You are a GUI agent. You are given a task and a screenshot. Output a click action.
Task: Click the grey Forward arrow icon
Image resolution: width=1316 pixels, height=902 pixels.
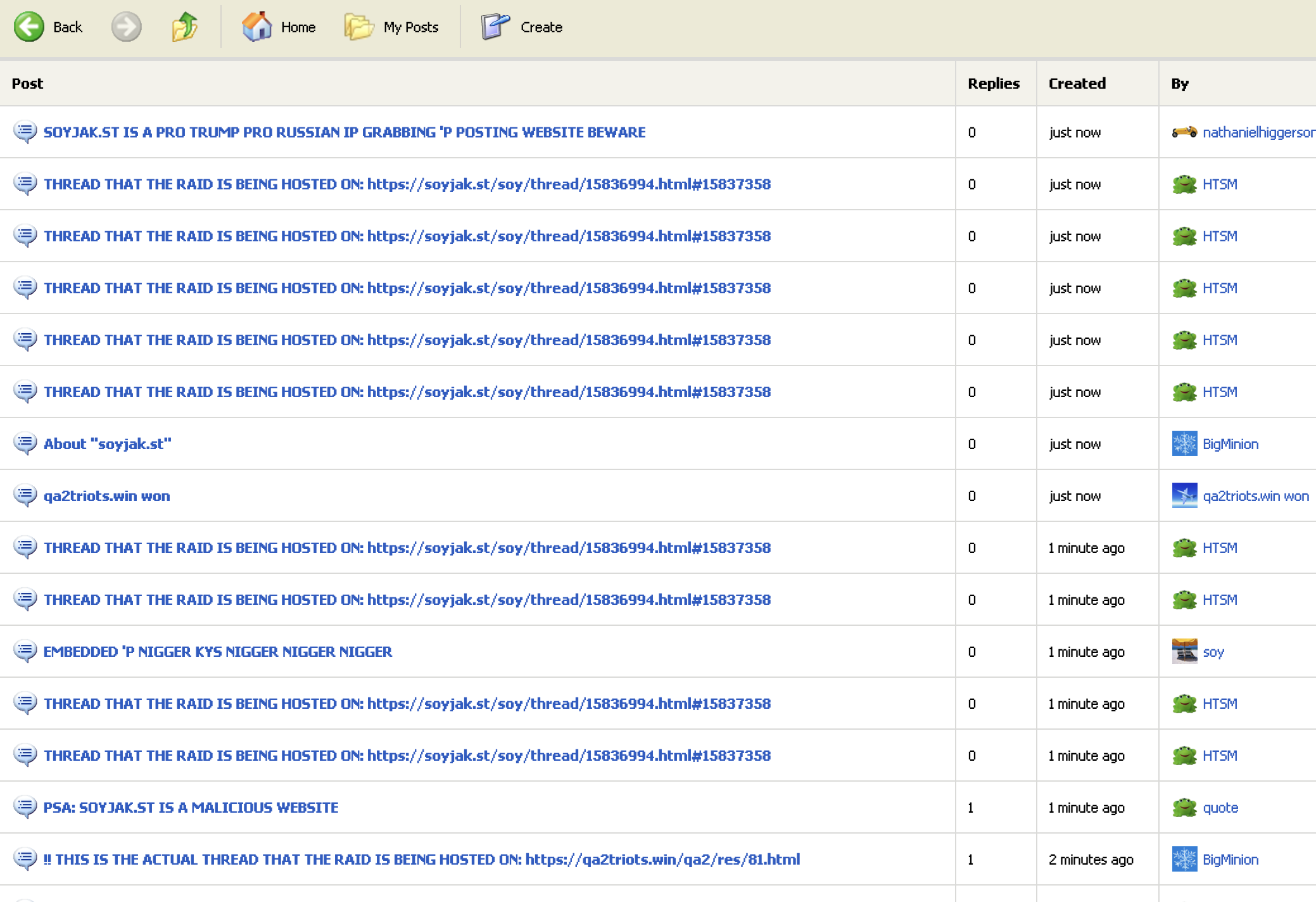(126, 27)
